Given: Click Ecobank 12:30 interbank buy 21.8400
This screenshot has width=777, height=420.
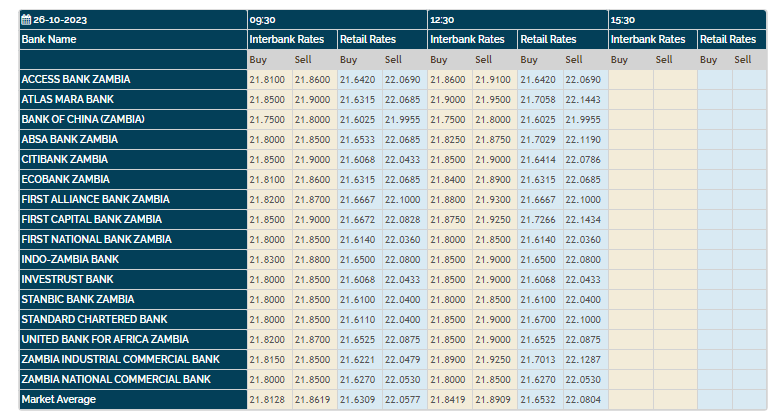Looking at the screenshot, I should [x=447, y=180].
